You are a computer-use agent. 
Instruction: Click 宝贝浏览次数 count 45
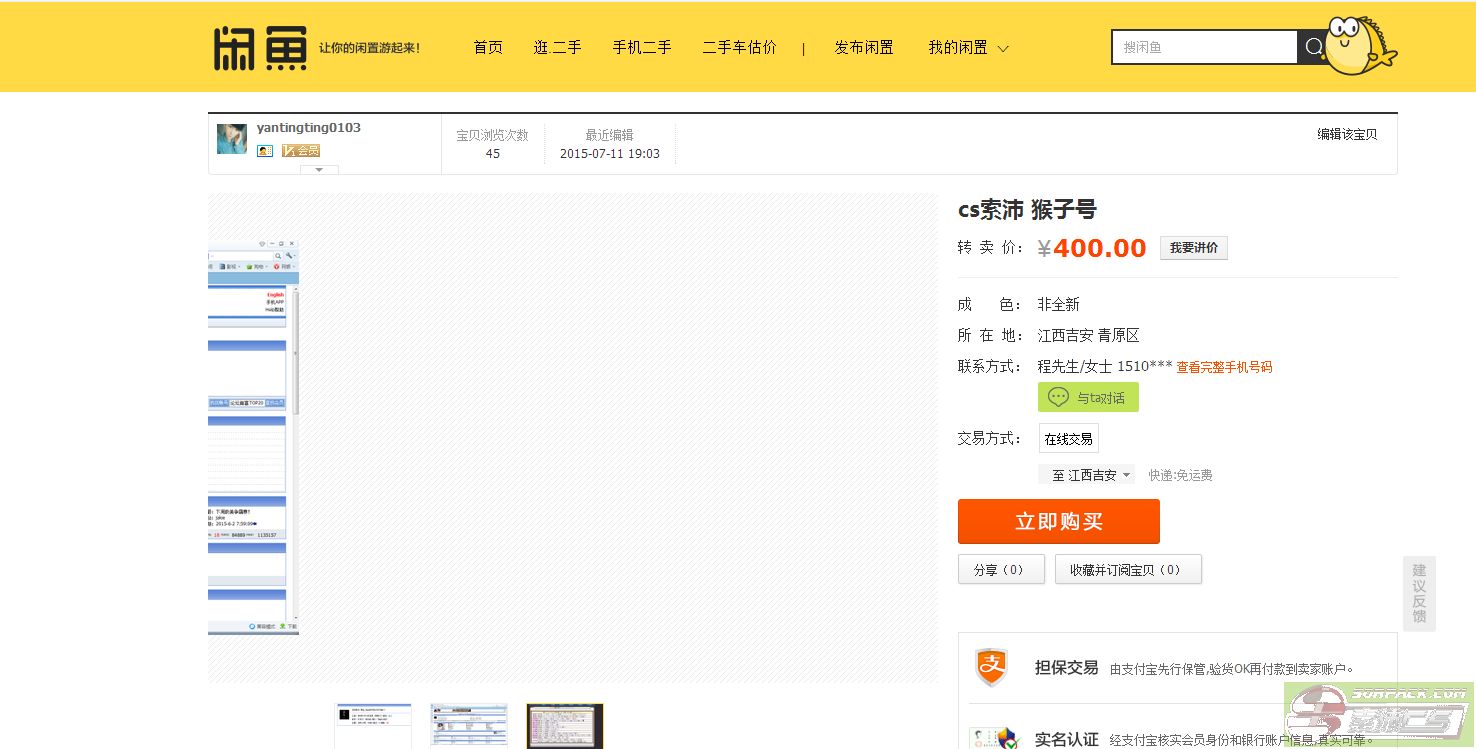pyautogui.click(x=492, y=154)
